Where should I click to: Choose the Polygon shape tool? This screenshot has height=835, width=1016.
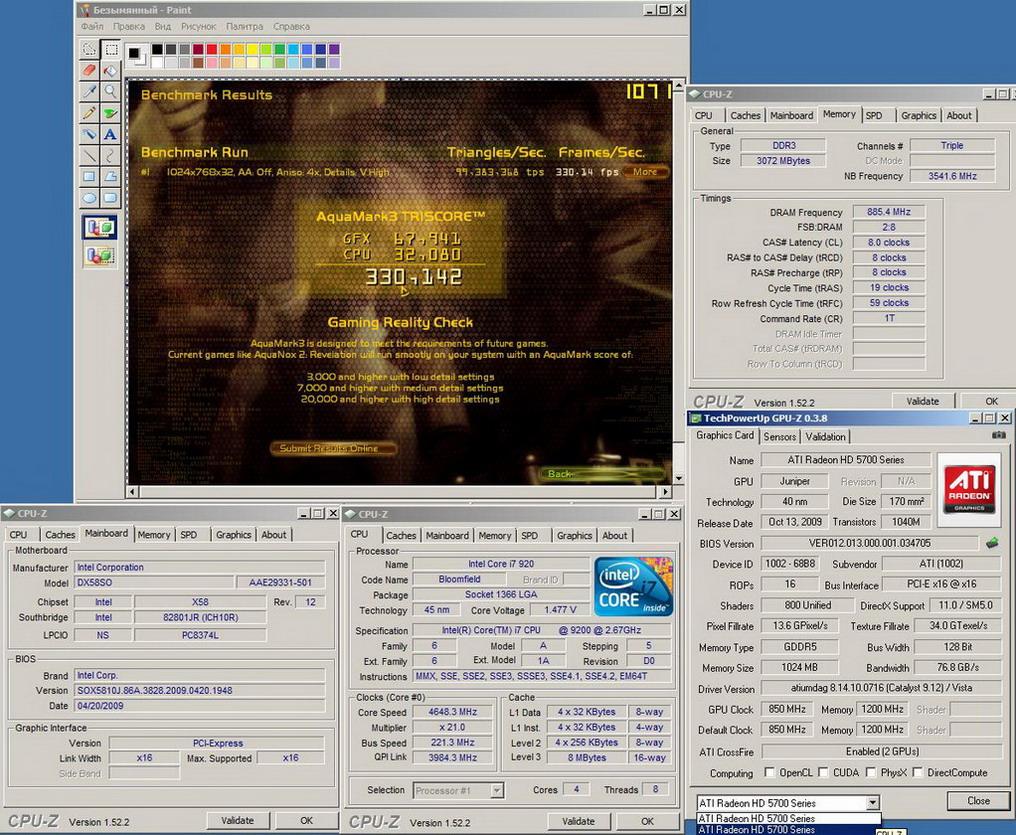click(x=111, y=176)
